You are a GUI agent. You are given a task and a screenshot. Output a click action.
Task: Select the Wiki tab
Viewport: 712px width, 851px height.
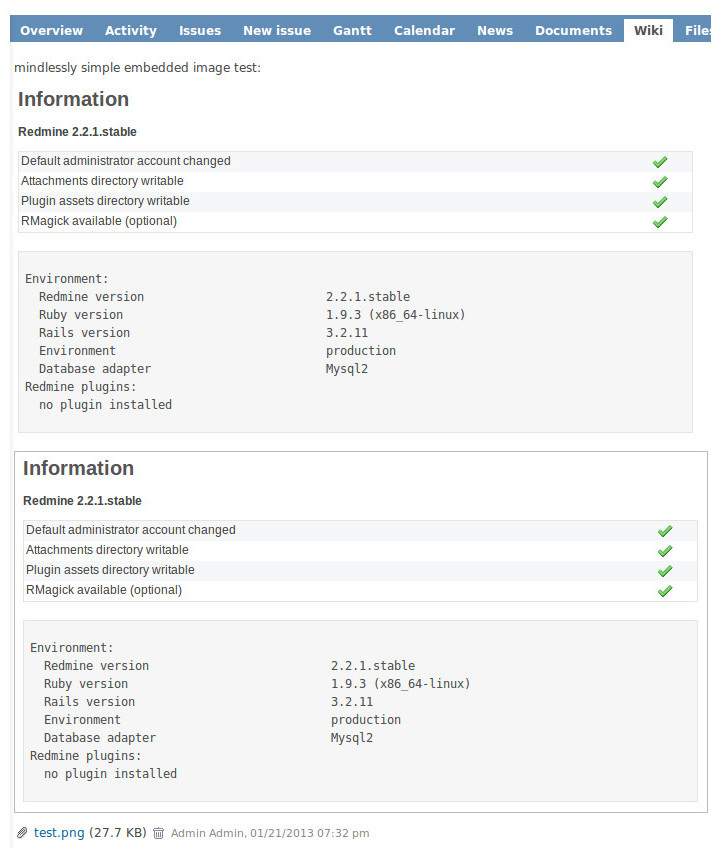point(648,30)
